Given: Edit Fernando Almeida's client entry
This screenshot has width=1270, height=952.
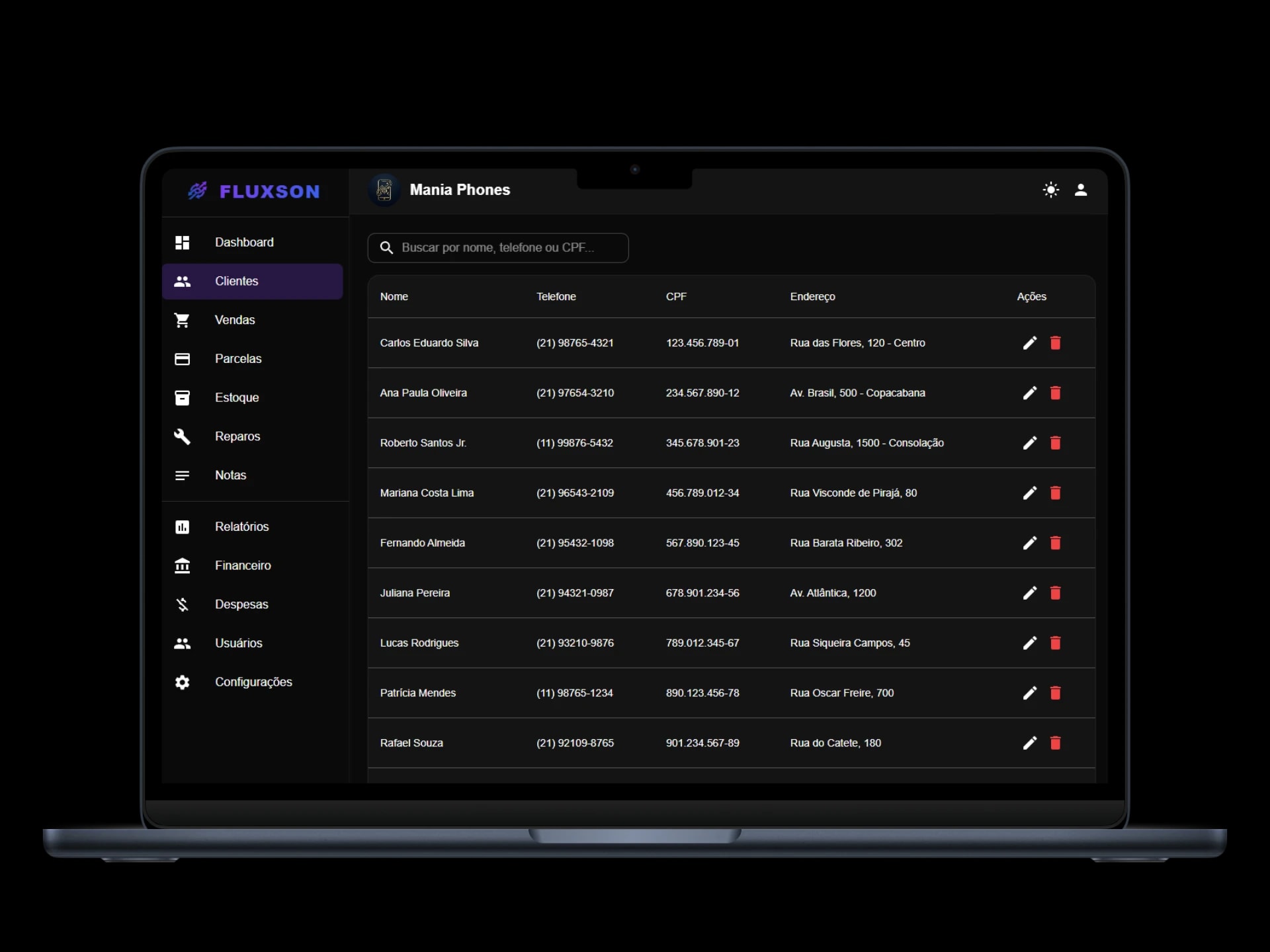Looking at the screenshot, I should click(x=1029, y=543).
